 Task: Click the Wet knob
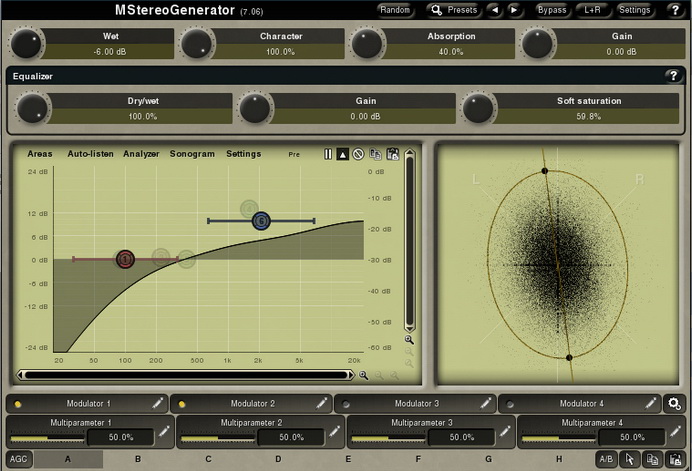coord(26,44)
